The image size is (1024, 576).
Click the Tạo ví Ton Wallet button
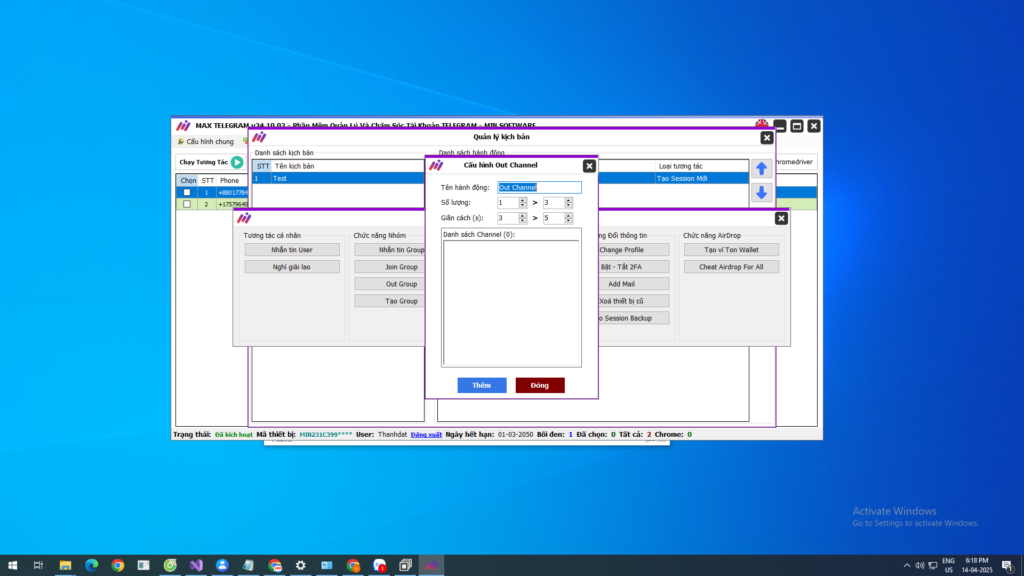click(x=731, y=250)
